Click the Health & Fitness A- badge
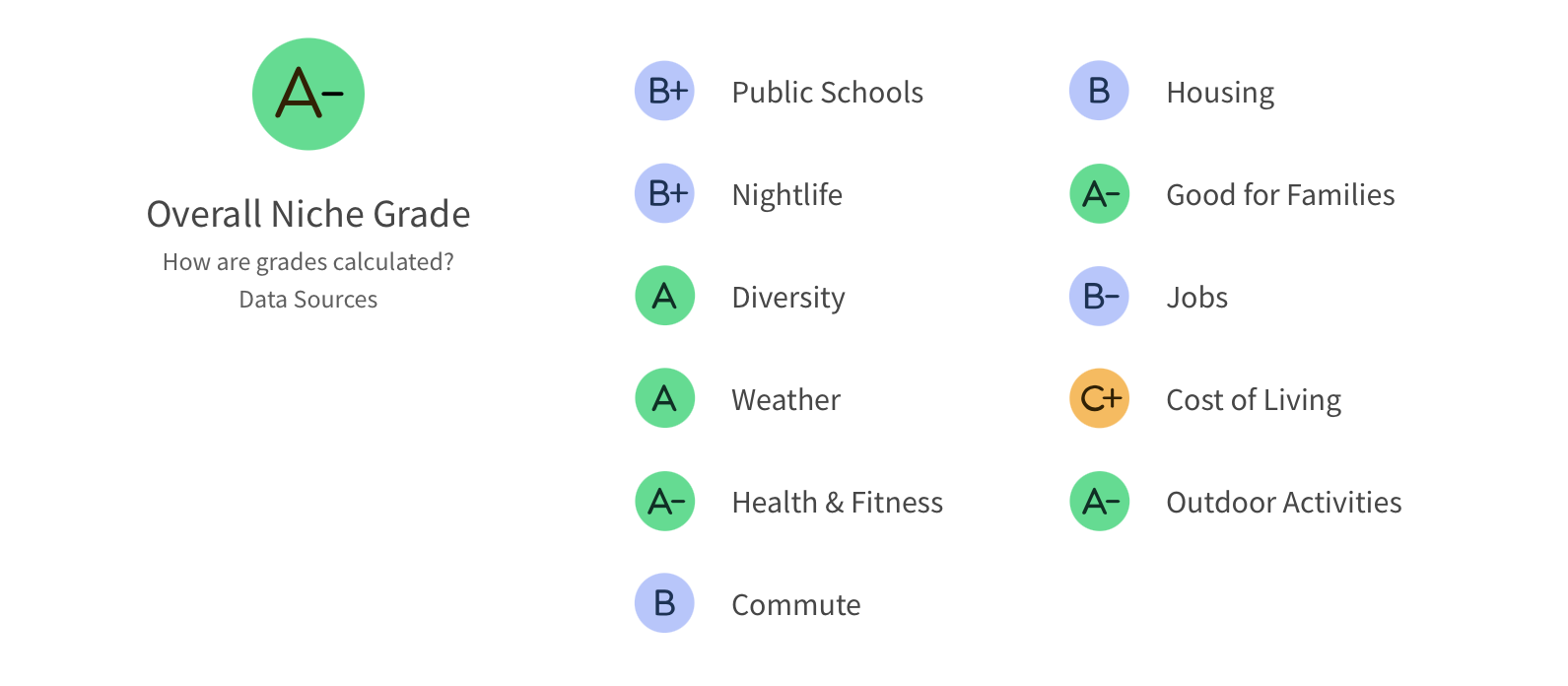The image size is (1568, 686). click(664, 502)
